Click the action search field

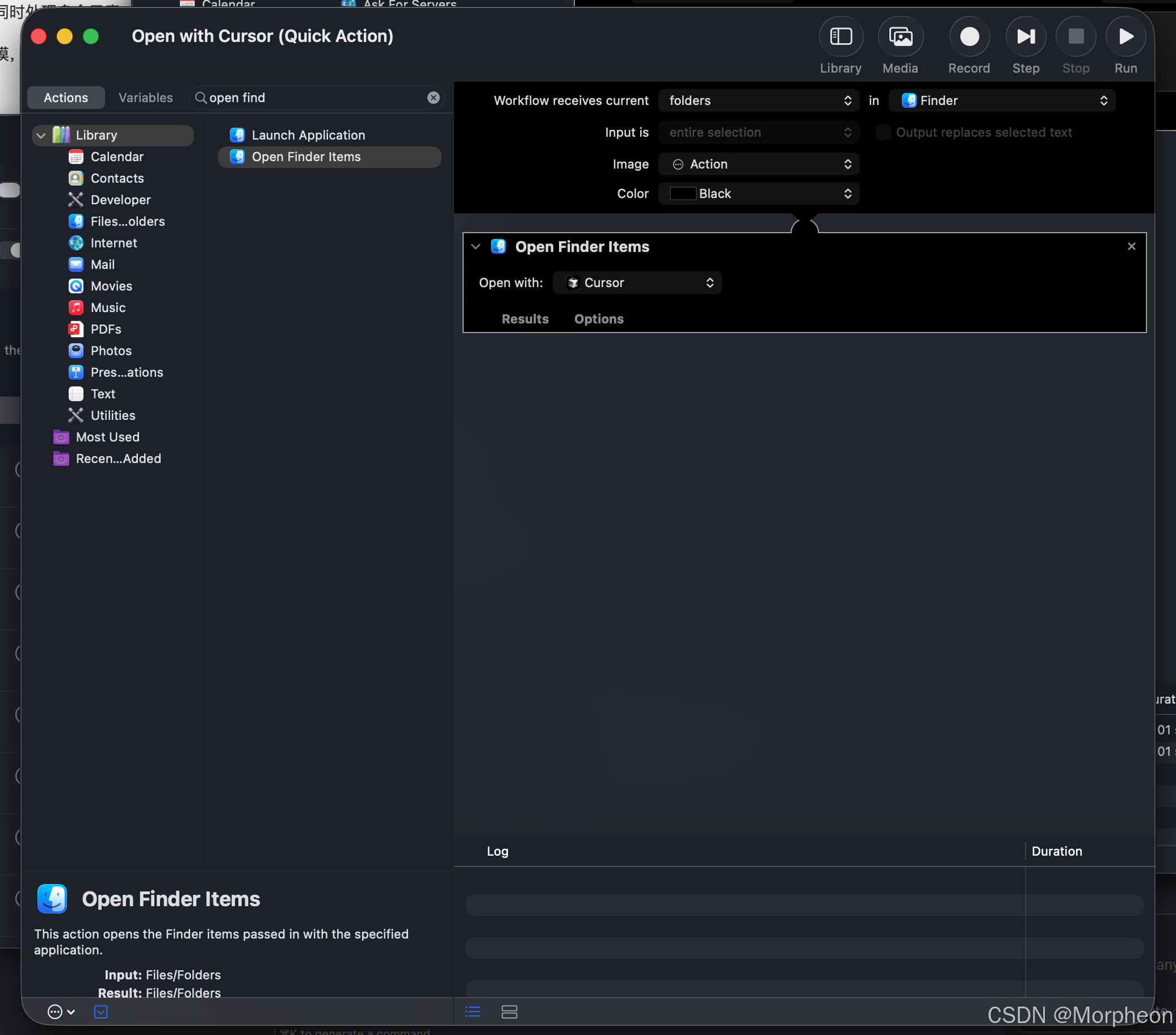[x=317, y=98]
